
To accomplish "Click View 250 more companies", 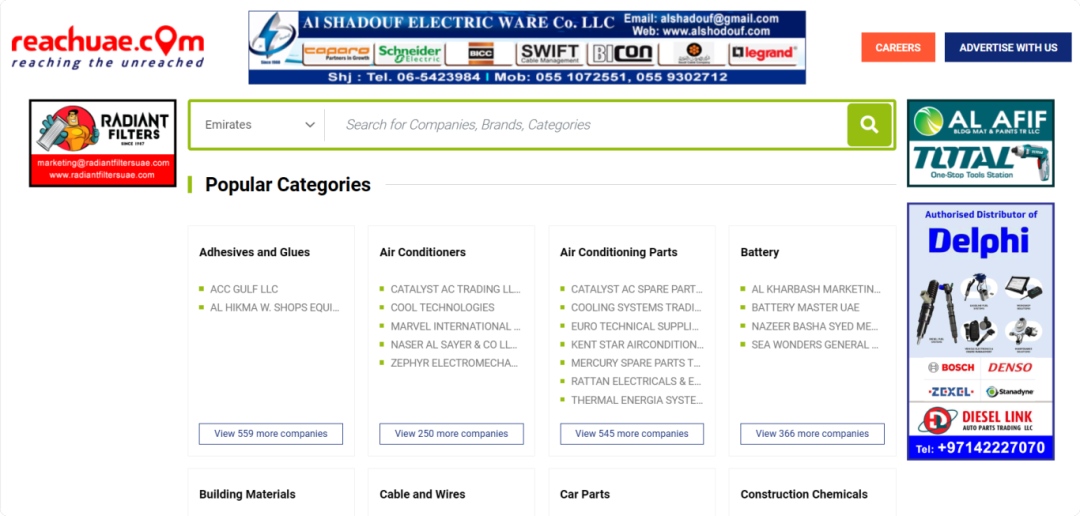I will pos(451,434).
